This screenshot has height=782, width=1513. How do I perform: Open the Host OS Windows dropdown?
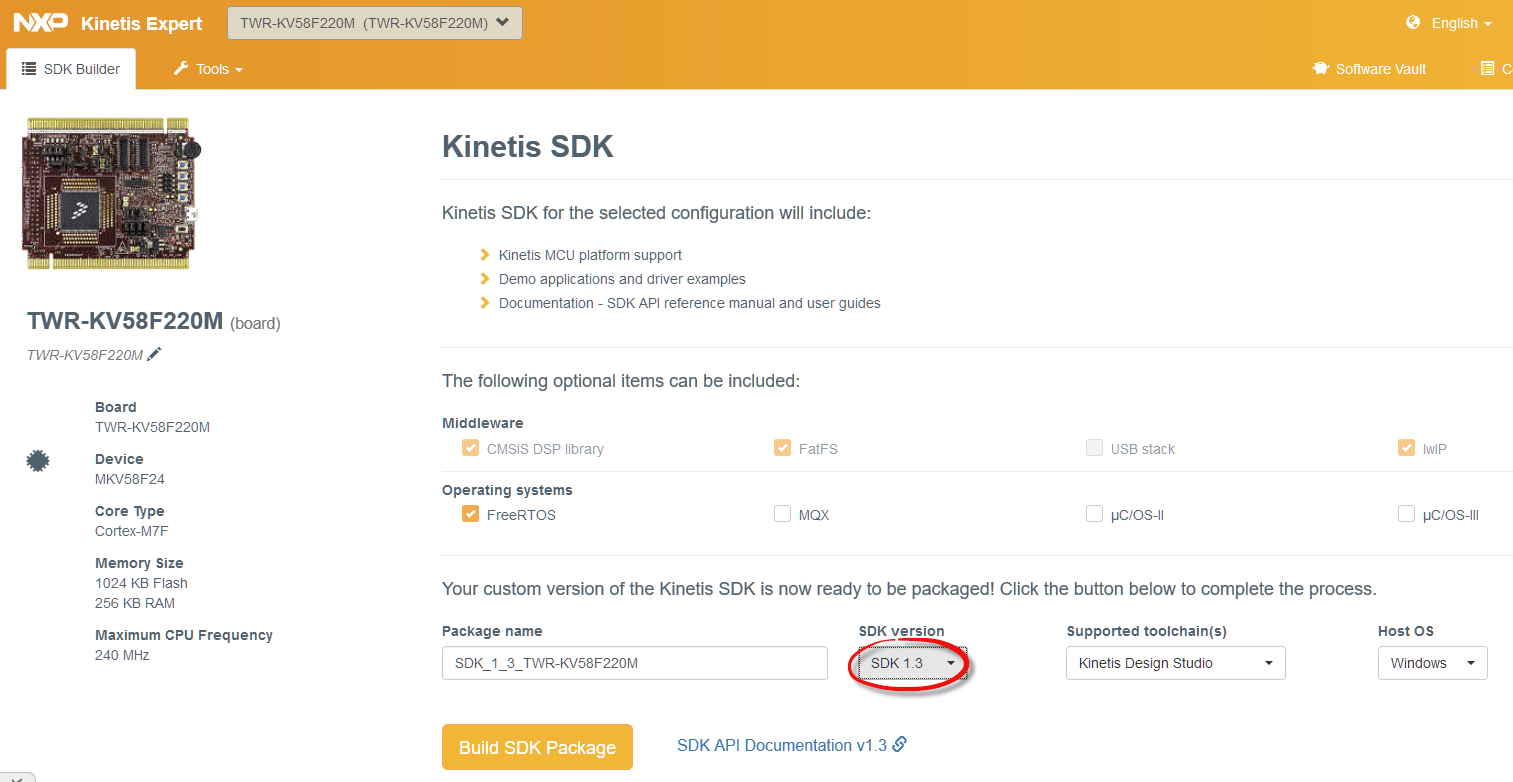coord(1432,663)
